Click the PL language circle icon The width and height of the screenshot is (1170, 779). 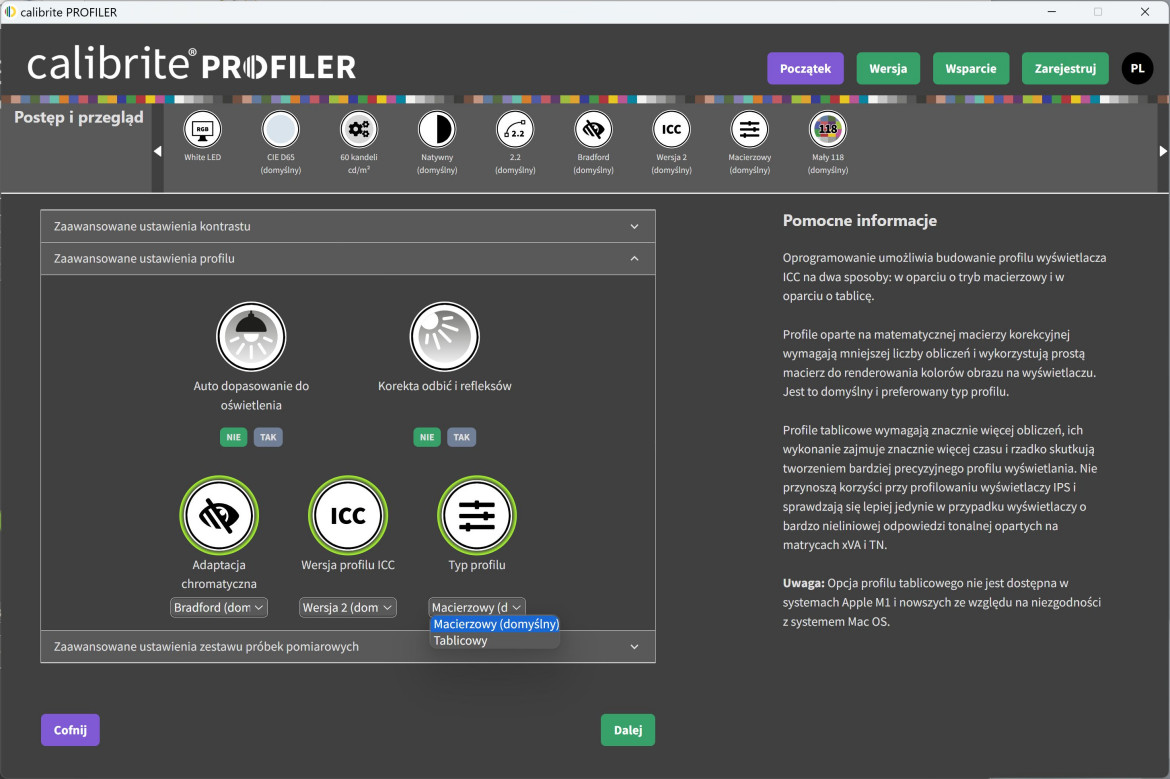click(1137, 69)
